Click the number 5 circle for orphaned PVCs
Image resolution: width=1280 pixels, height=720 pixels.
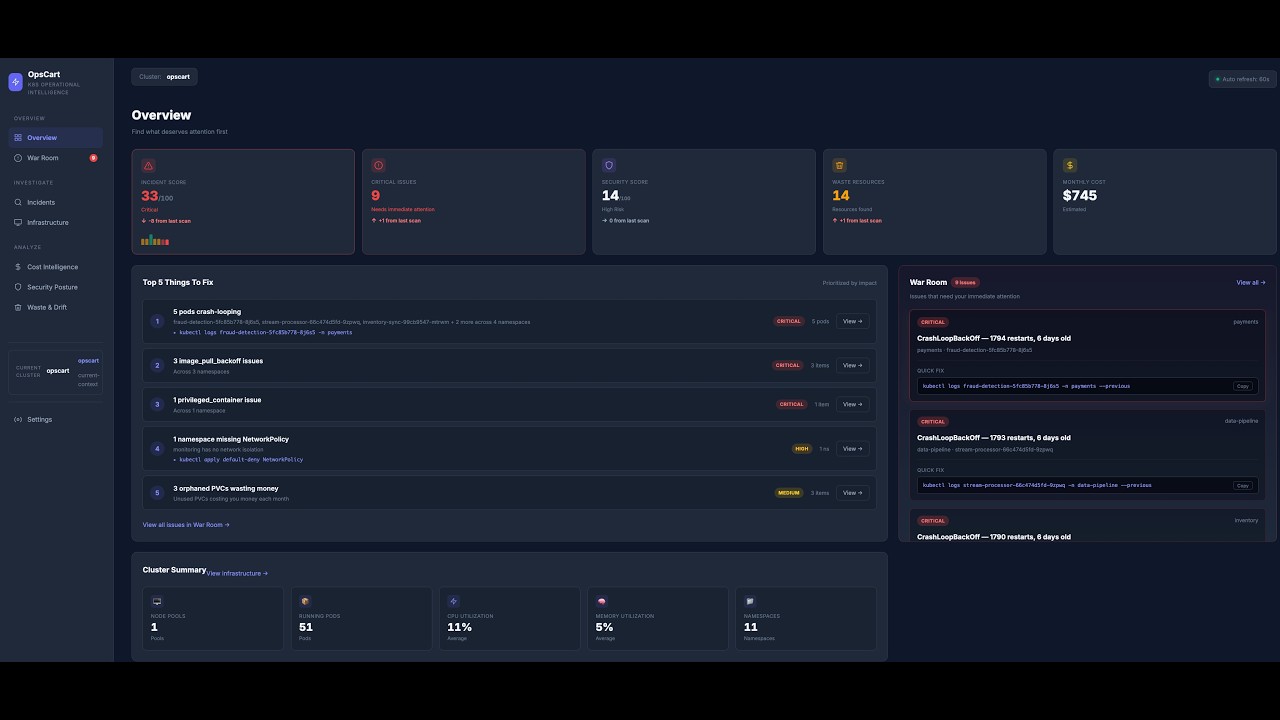pyautogui.click(x=157, y=492)
